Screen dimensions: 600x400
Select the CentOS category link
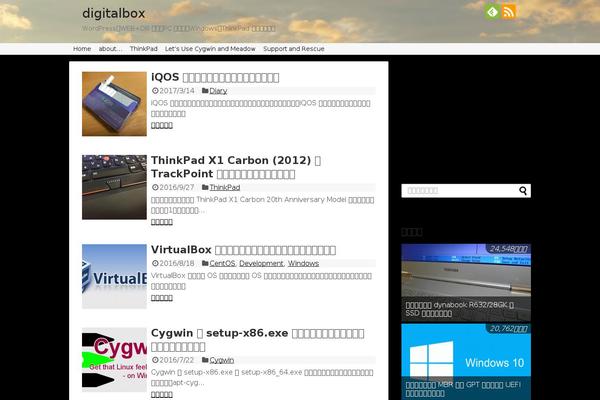pos(222,263)
